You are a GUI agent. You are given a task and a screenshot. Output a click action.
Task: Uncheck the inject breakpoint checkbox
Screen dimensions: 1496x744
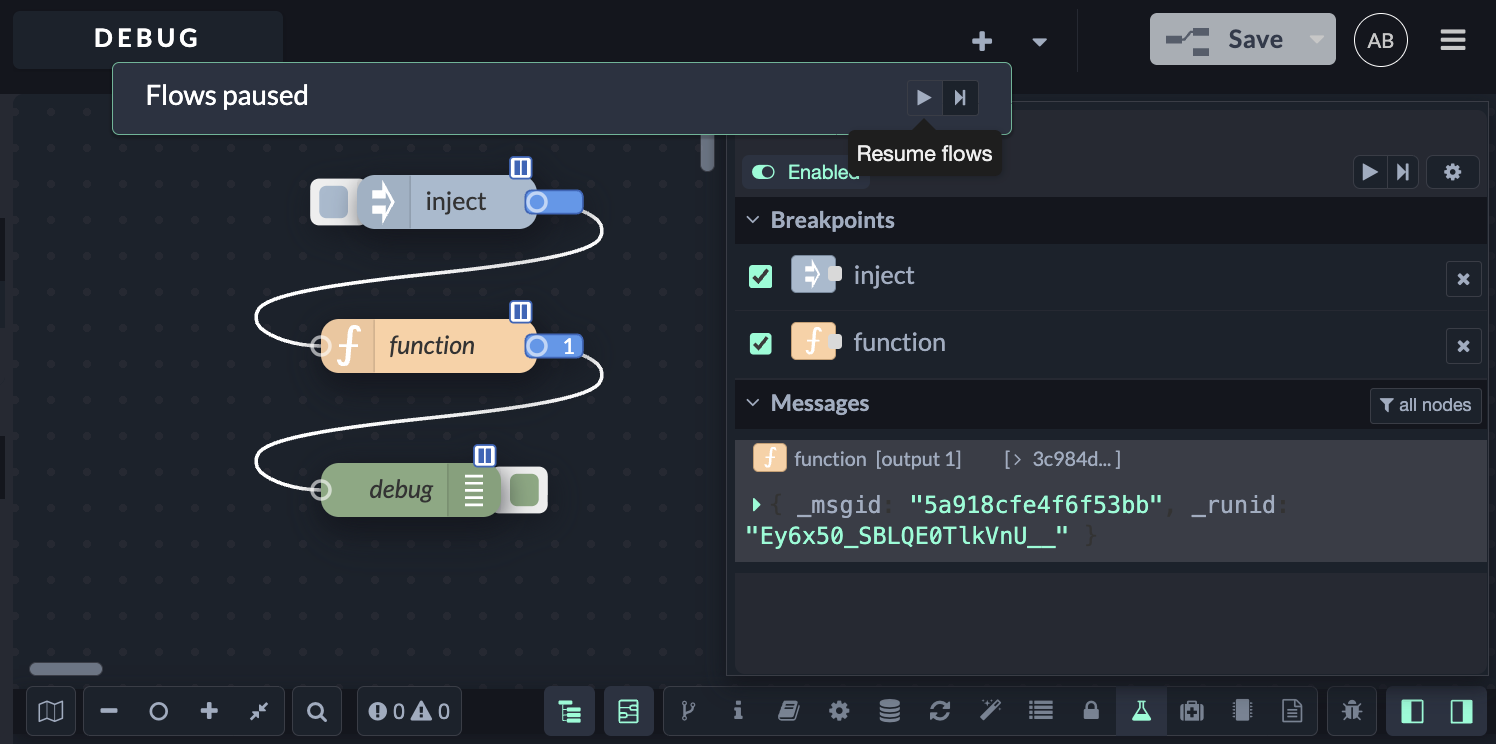tap(761, 276)
